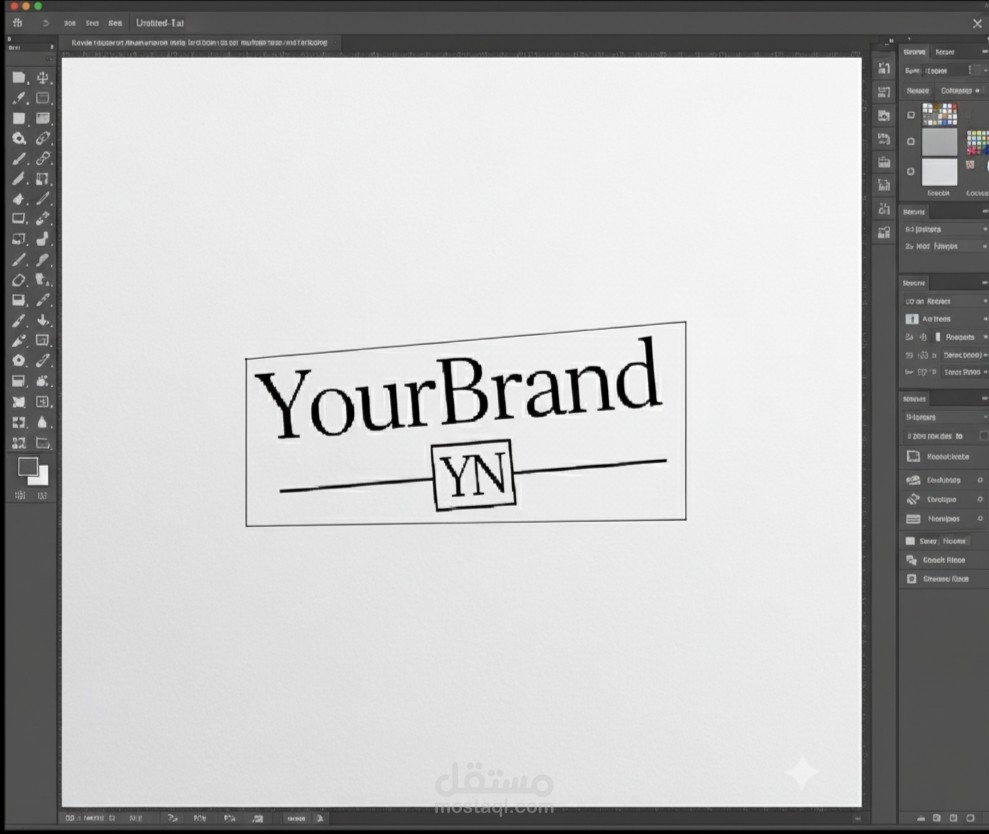The height and width of the screenshot is (834, 989).
Task: Select the landscape image tool in the toolbox
Action: pos(42,118)
